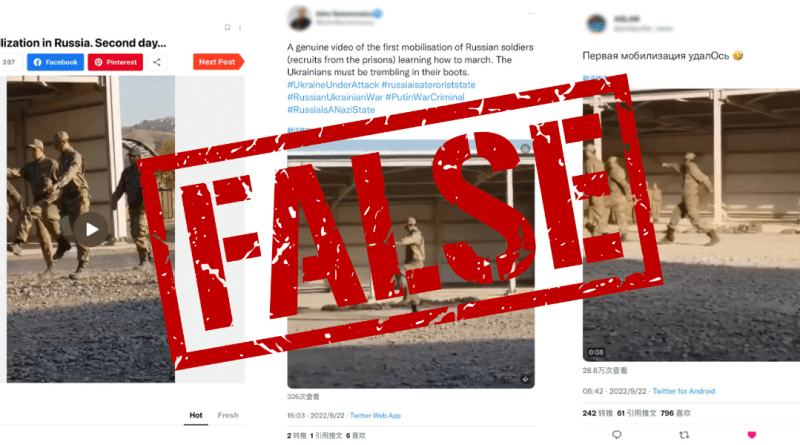This screenshot has width=800, height=445.
Task: Bookmark the post with bookmark icon
Action: click(x=228, y=28)
